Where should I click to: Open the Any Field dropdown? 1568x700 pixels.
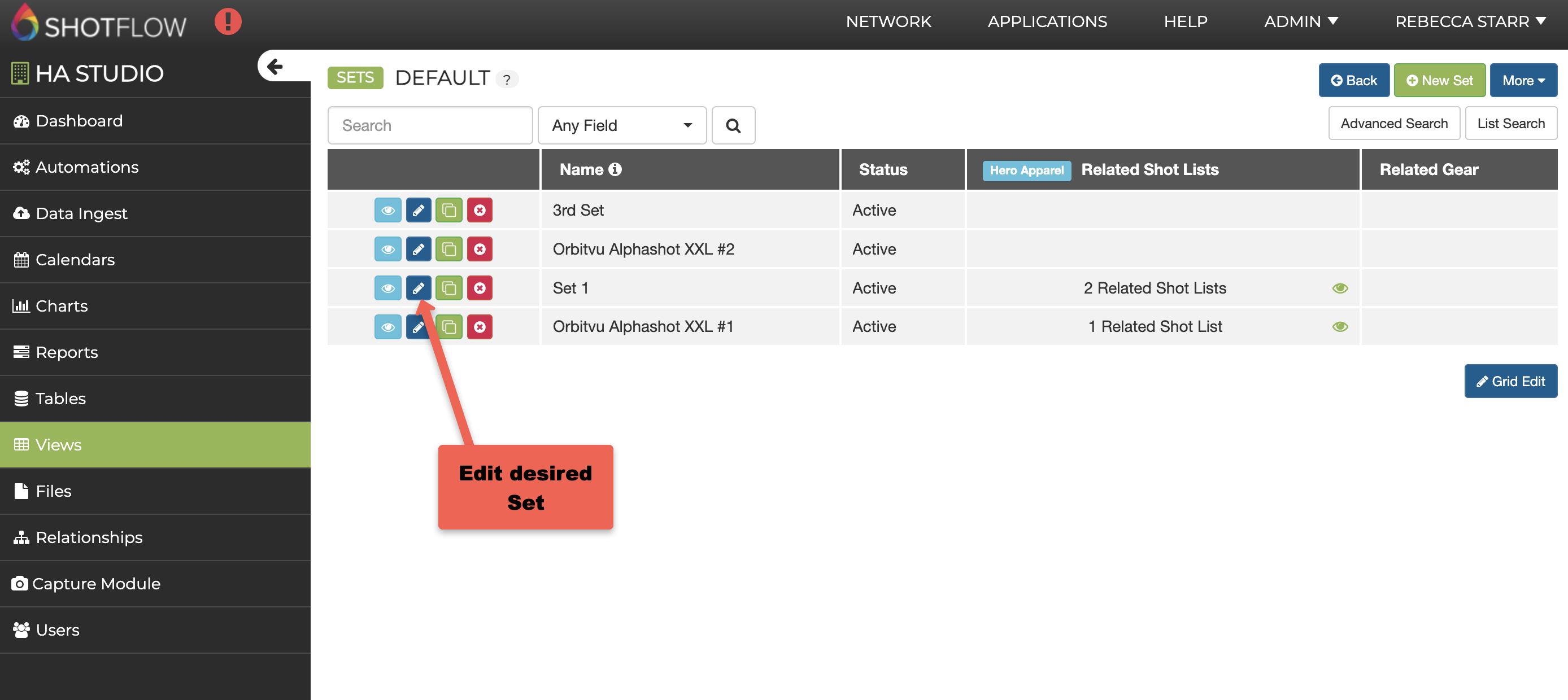coord(621,125)
